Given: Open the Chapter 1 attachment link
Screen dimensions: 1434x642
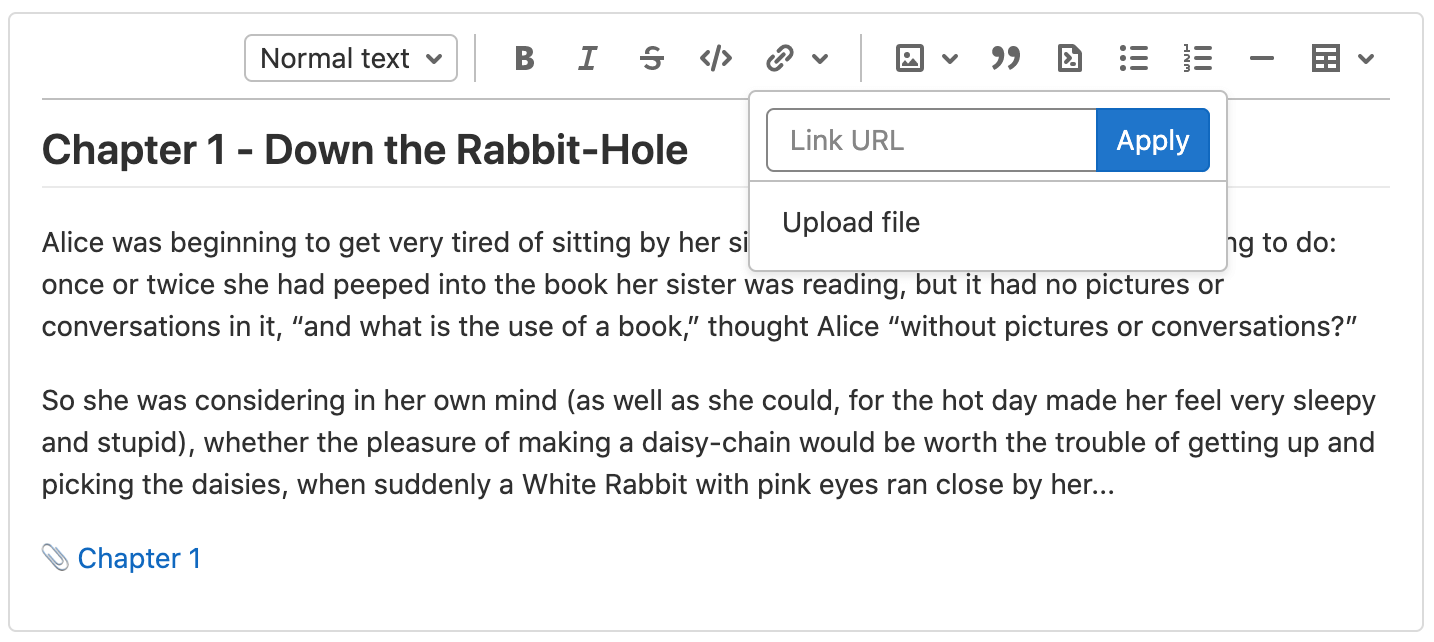Looking at the screenshot, I should [139, 557].
